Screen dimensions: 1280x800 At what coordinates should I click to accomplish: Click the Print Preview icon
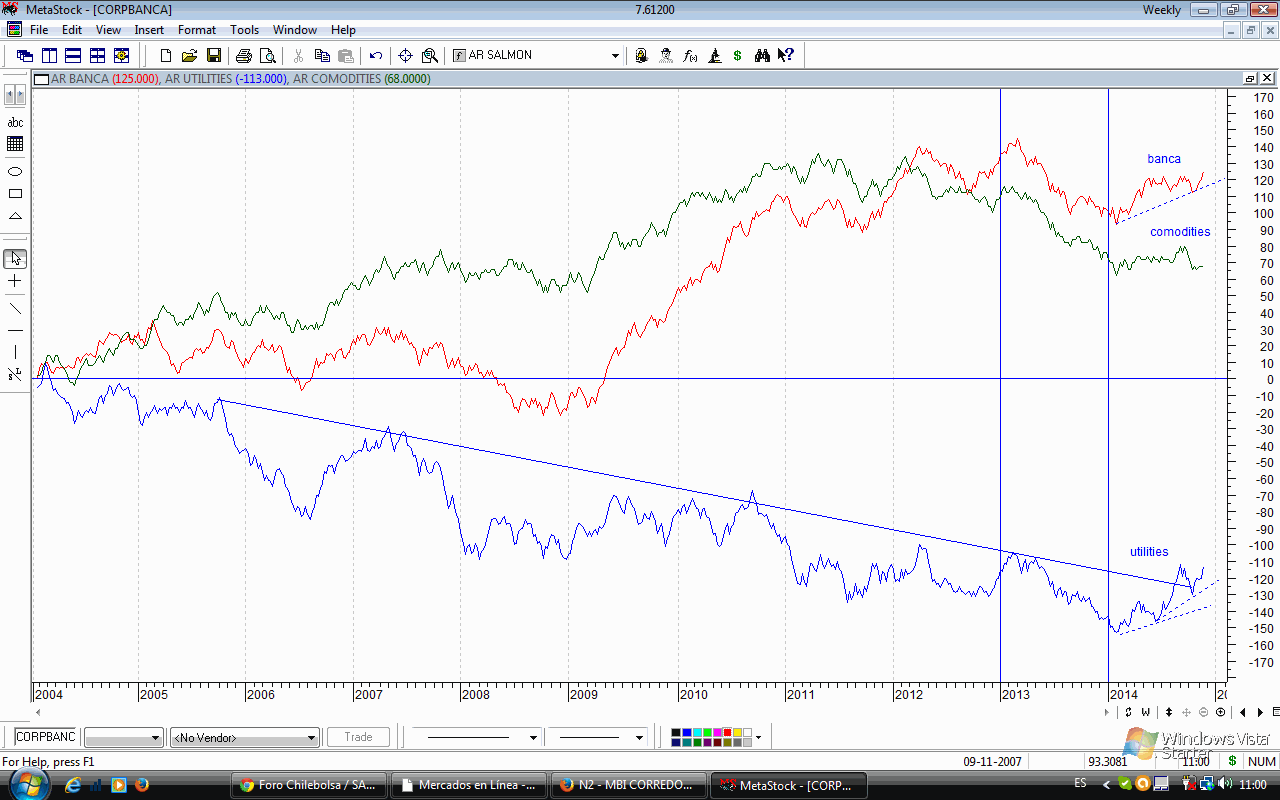[x=267, y=56]
